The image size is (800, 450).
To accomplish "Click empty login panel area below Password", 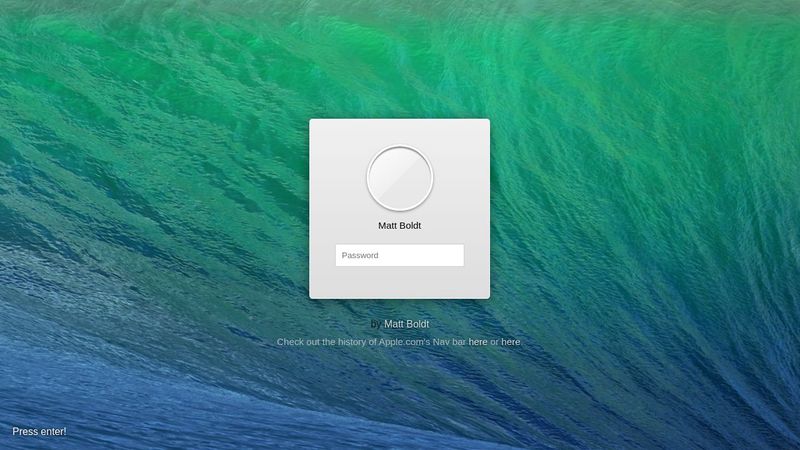I will pos(399,283).
